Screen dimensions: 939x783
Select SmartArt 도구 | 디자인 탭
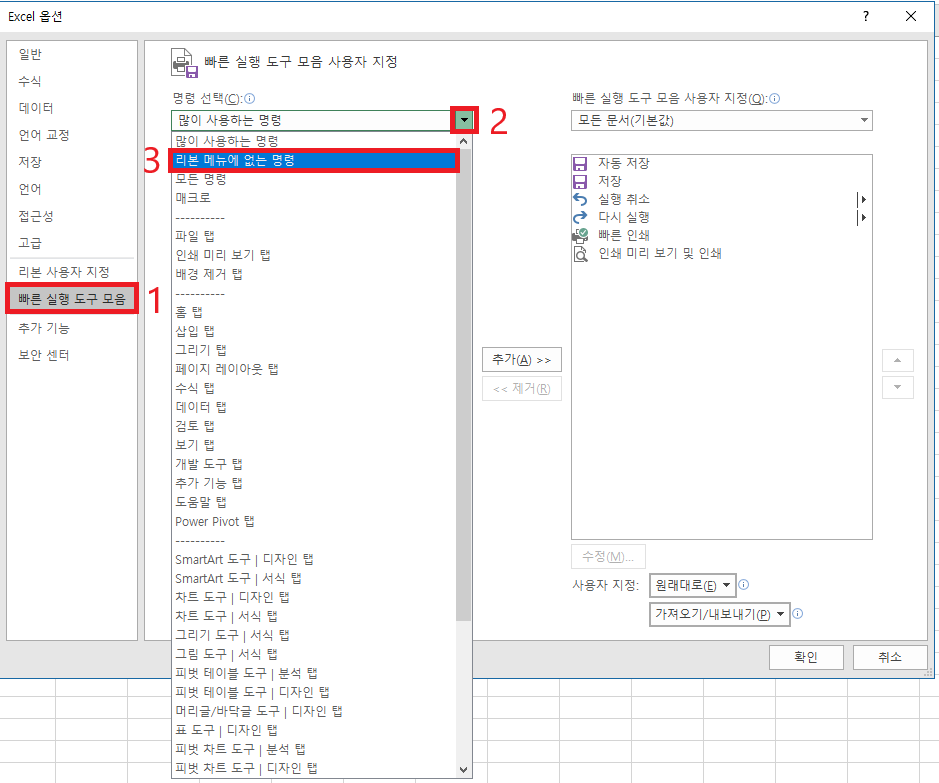(x=314, y=559)
